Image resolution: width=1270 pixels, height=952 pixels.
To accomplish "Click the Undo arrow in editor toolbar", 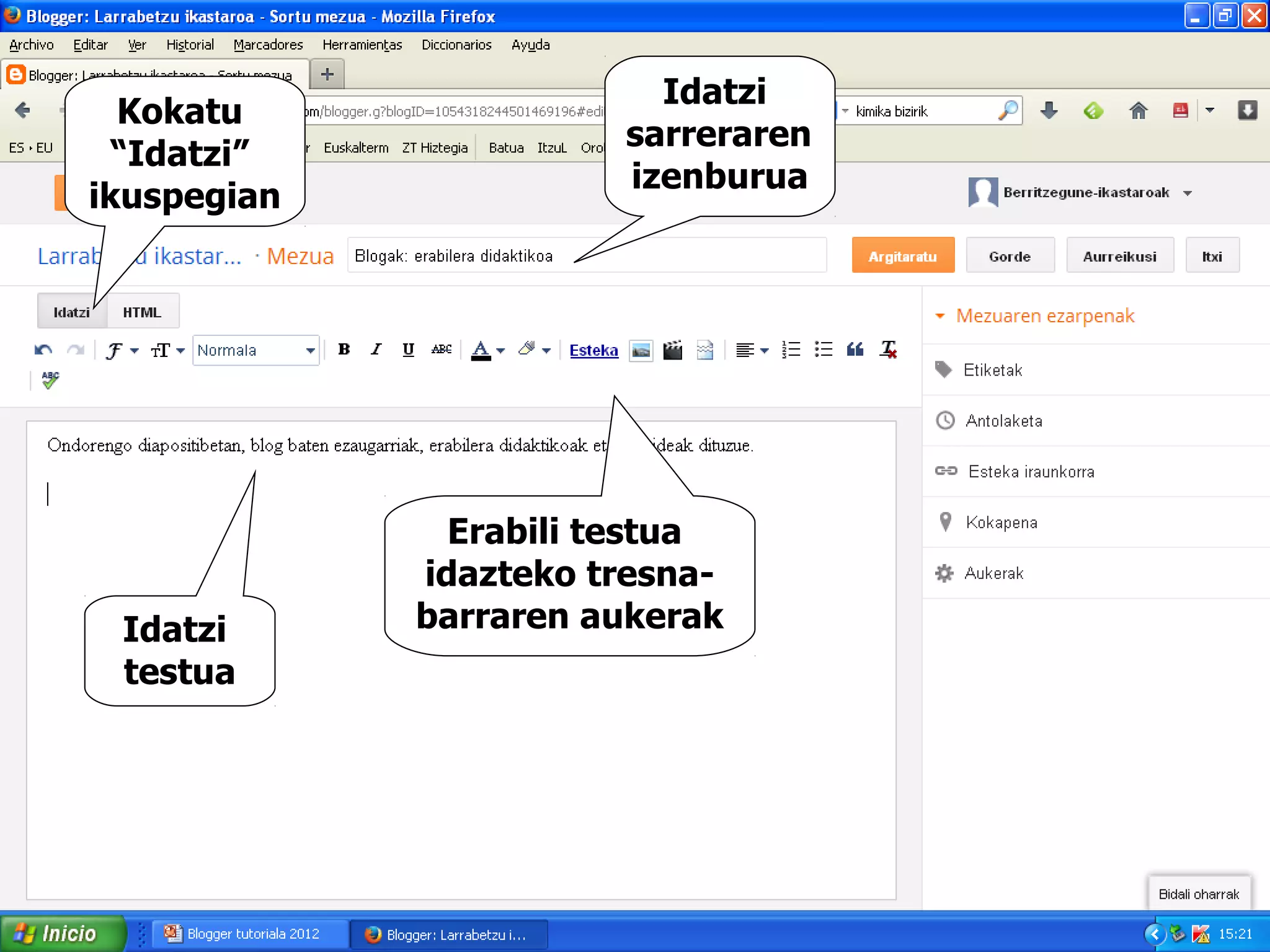I will [x=43, y=350].
